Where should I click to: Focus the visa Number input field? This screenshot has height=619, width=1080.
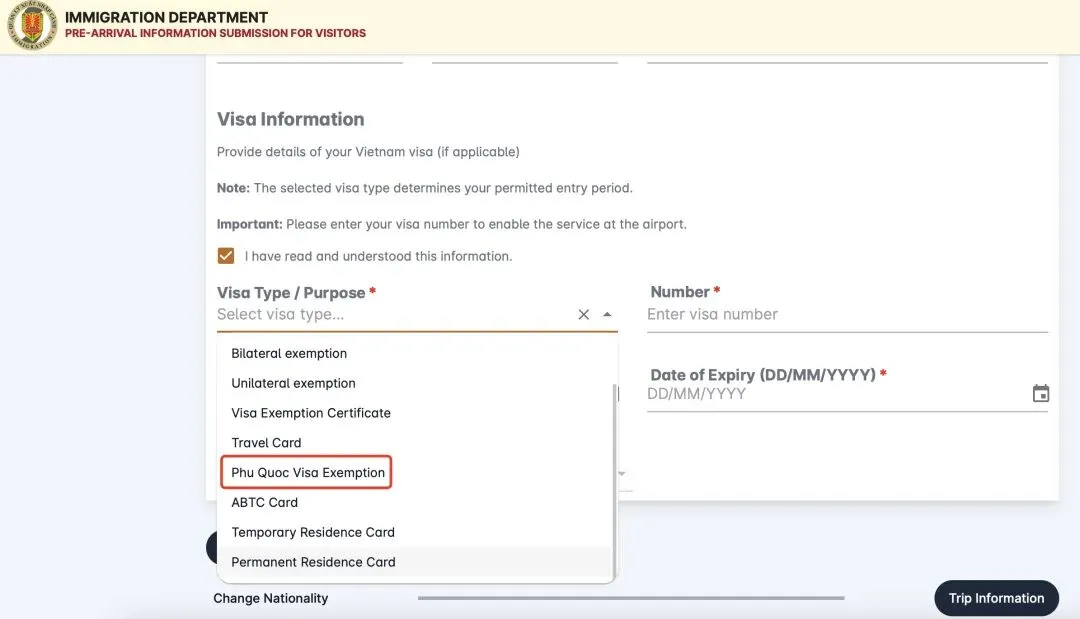pyautogui.click(x=847, y=315)
